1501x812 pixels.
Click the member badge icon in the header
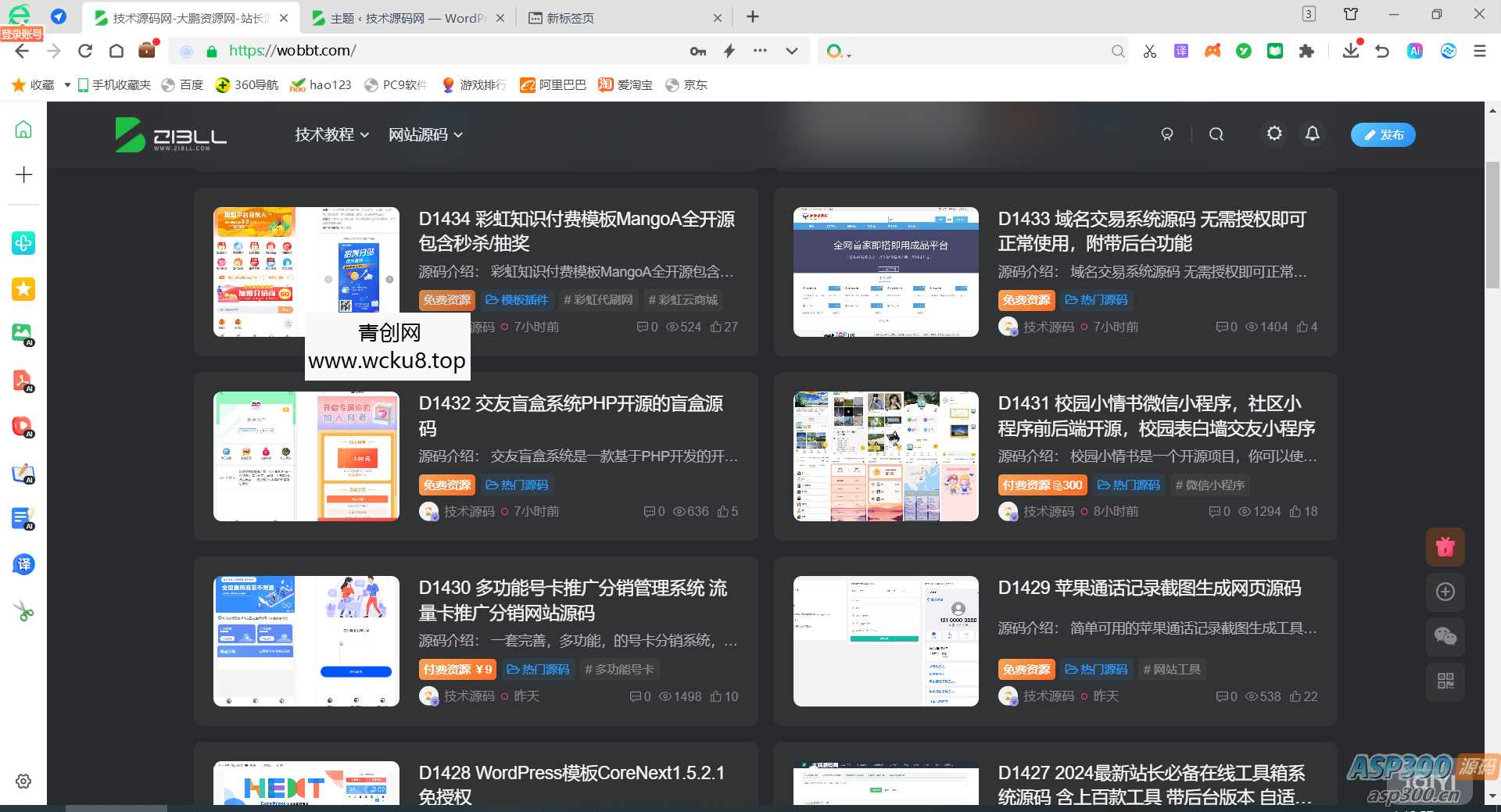(1167, 134)
